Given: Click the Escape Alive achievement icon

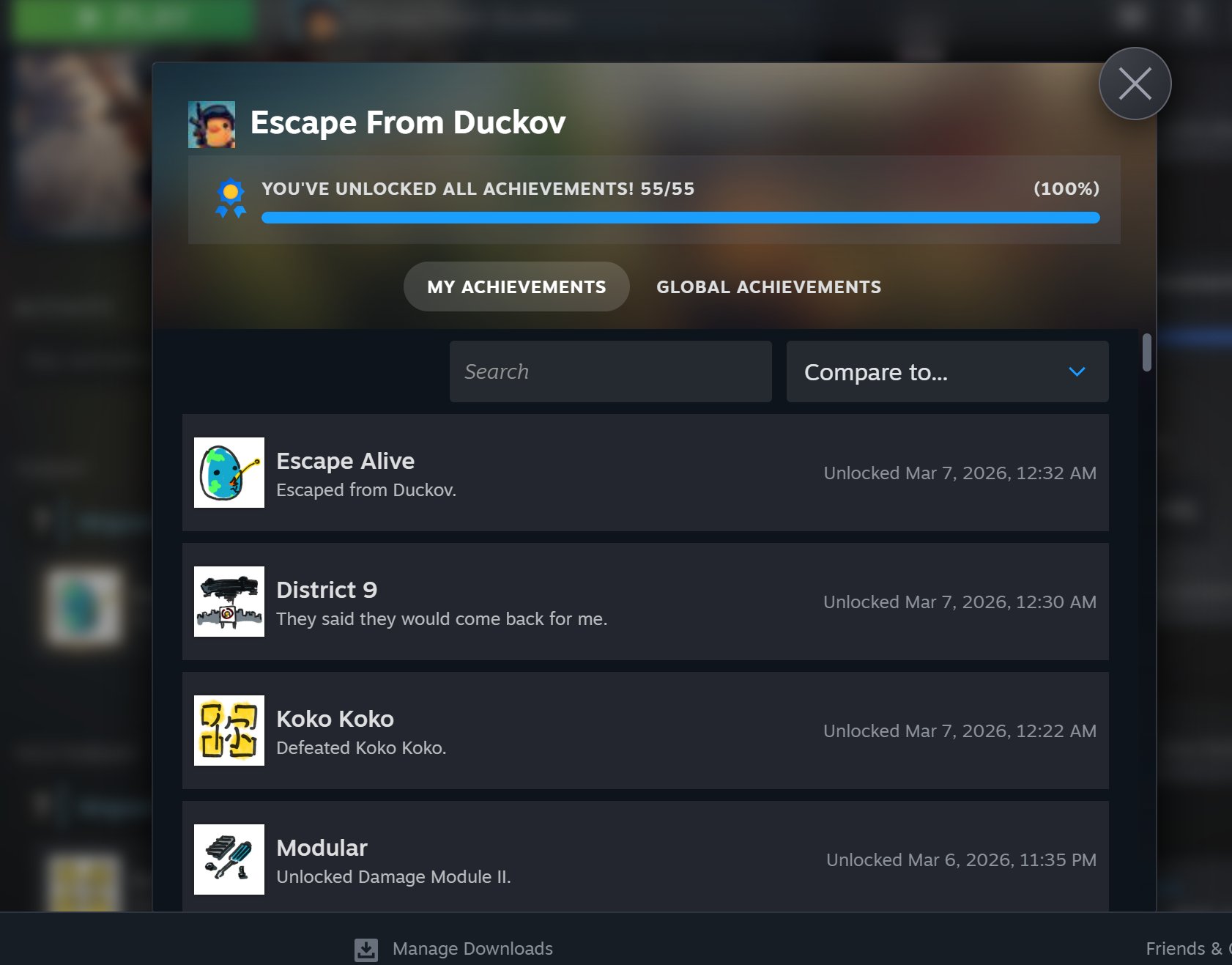Looking at the screenshot, I should coord(229,473).
